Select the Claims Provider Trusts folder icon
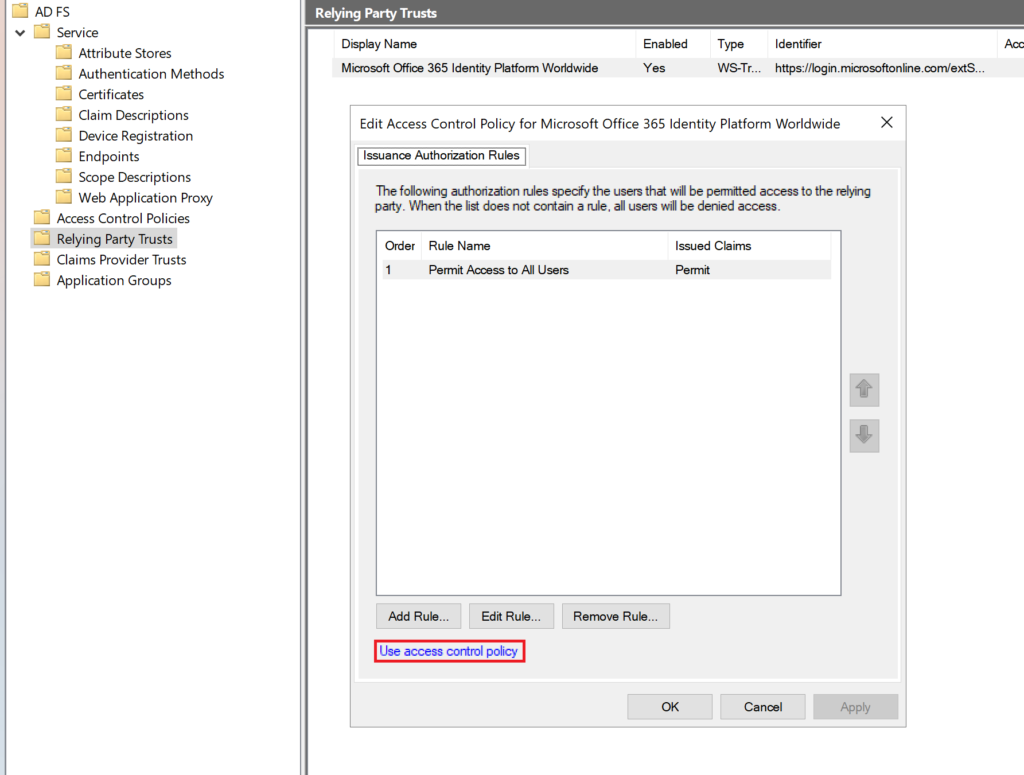The image size is (1024, 775). click(x=41, y=259)
